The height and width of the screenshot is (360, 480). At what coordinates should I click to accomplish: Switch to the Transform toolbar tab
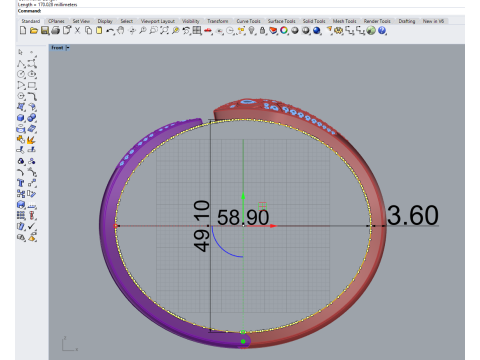click(x=218, y=21)
